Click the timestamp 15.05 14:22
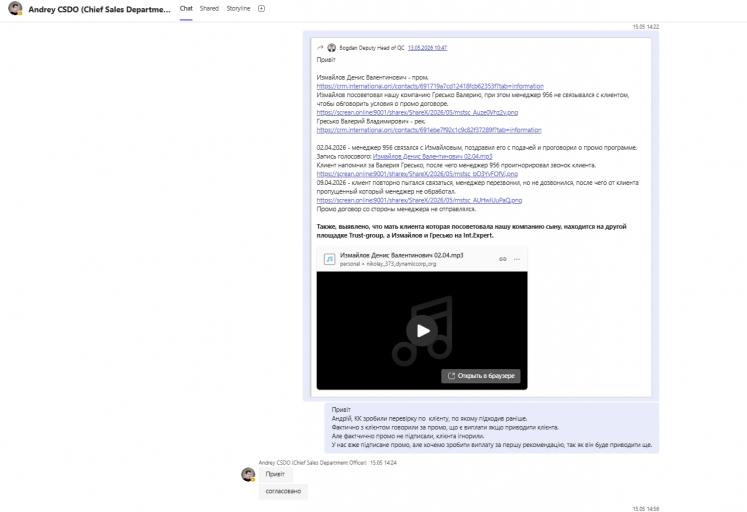This screenshot has width=747, height=512. click(x=646, y=27)
